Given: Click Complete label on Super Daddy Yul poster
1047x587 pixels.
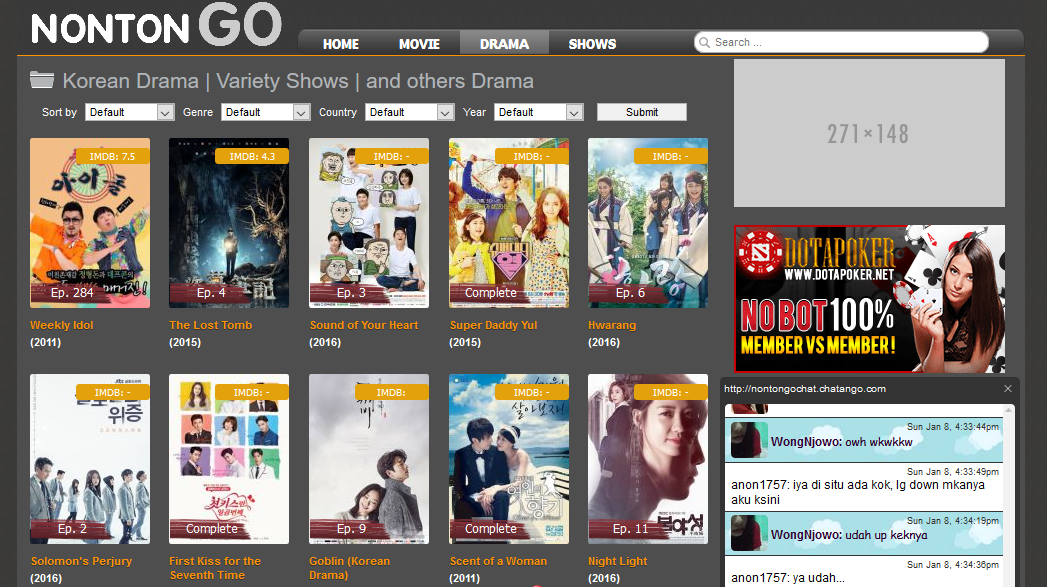Looking at the screenshot, I should click(491, 292).
